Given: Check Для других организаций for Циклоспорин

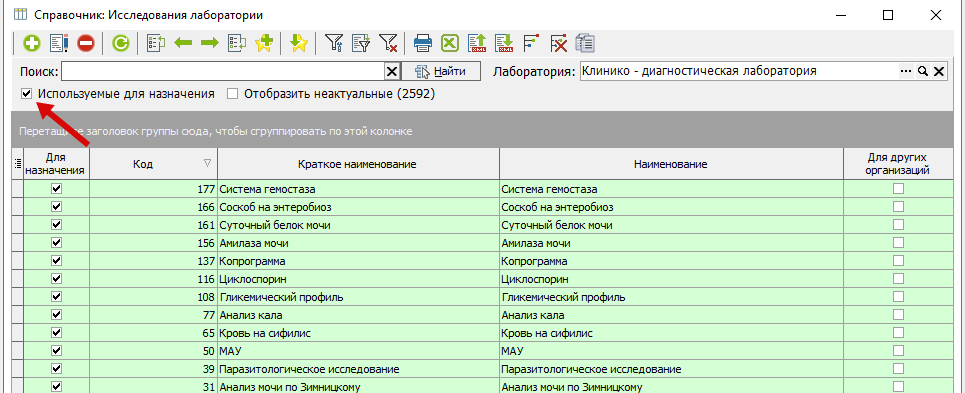Looking at the screenshot, I should click(x=899, y=279).
